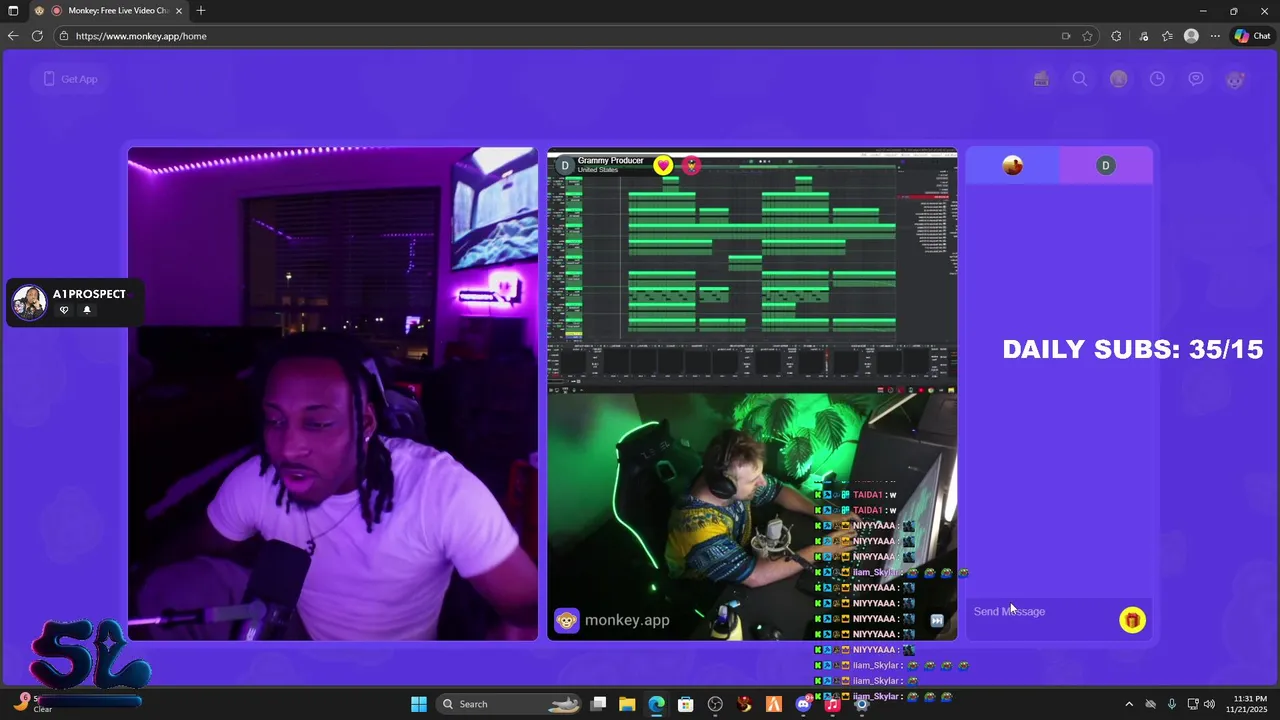Skip to next match with the skip button
Screen dimensions: 1280x720
937,620
